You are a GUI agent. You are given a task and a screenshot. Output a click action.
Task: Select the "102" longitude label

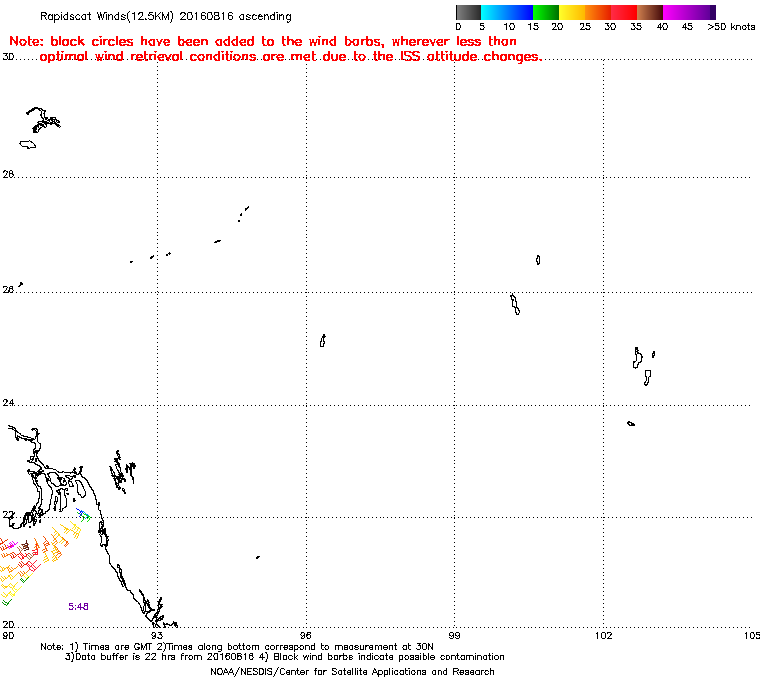pyautogui.click(x=603, y=635)
